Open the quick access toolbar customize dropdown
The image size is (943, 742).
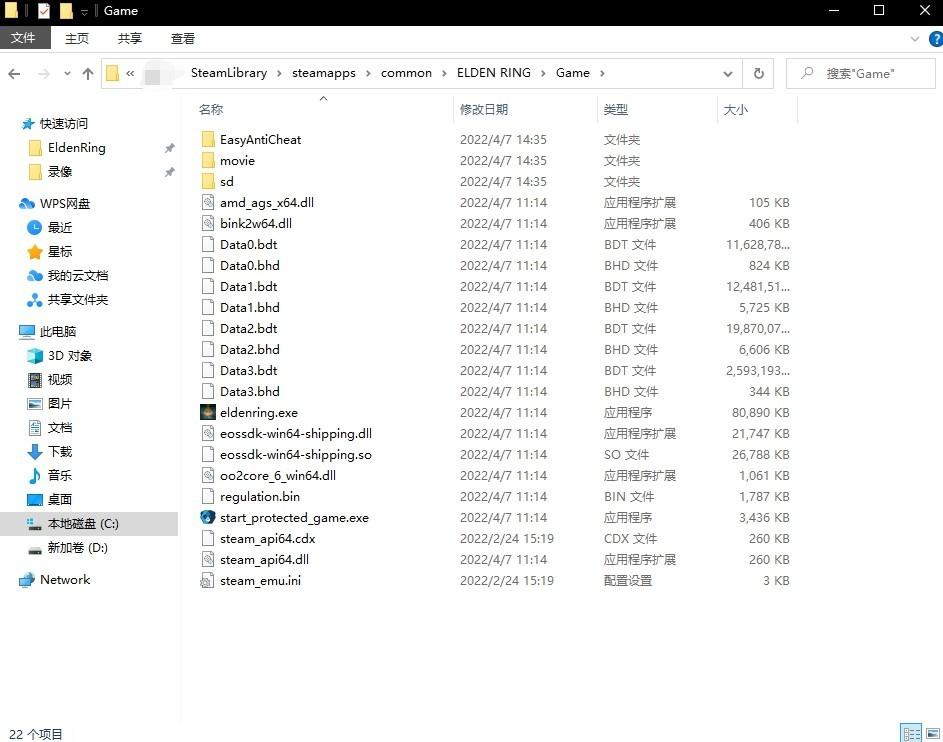point(83,11)
